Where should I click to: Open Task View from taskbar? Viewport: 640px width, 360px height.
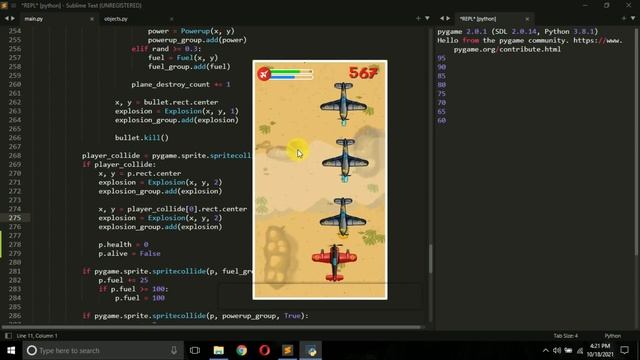(x=195, y=350)
